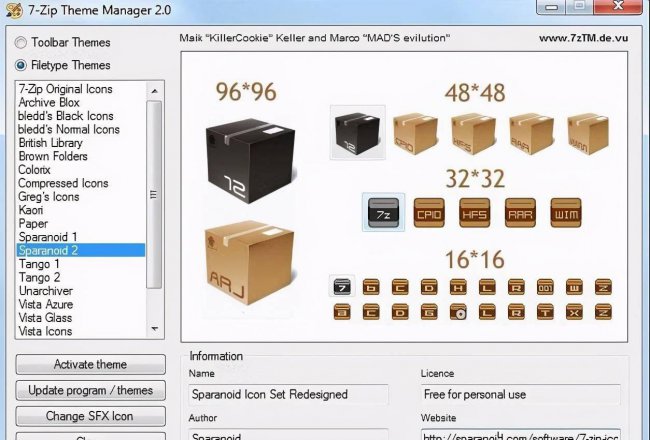Click the 16*16 001 icon
This screenshot has width=650, height=440.
(x=545, y=287)
